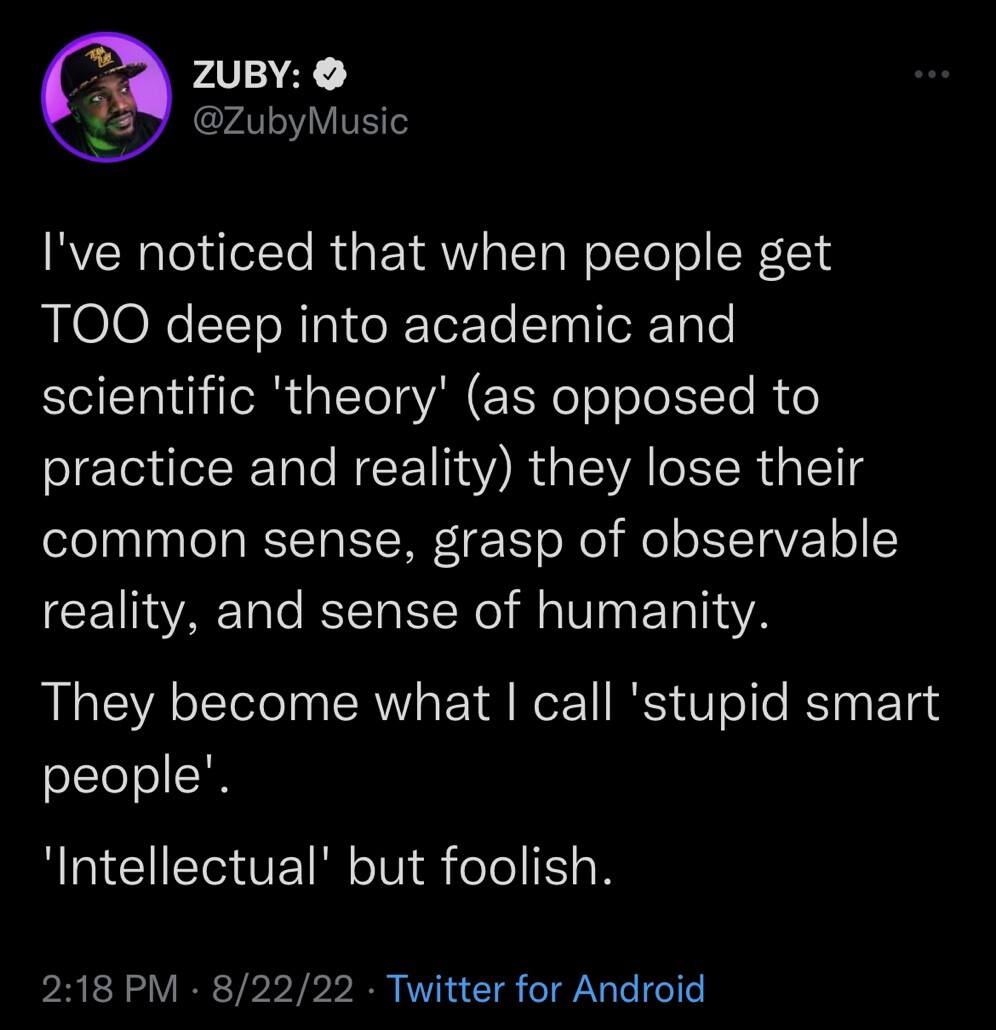Screen dimensions: 996x1030
Task: Click the "'Intellectual' but foolish." line
Action: point(326,867)
